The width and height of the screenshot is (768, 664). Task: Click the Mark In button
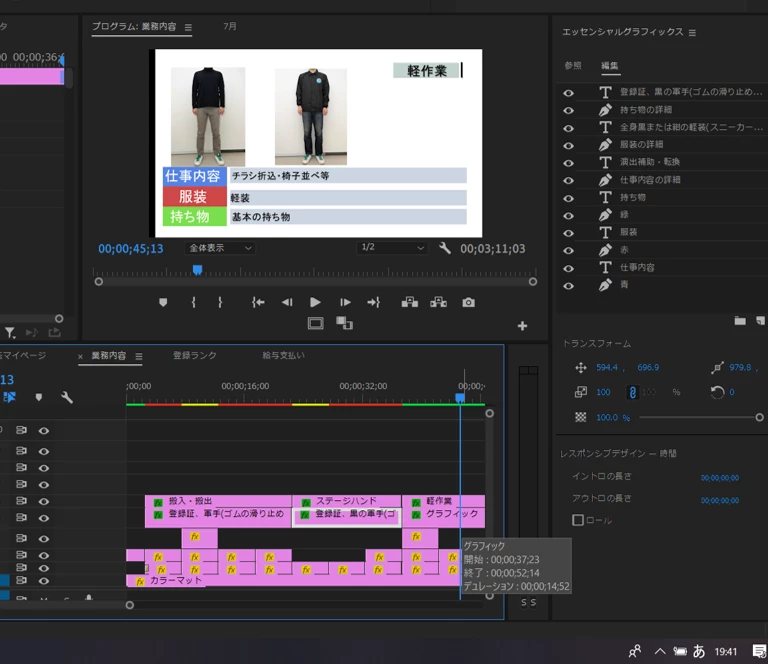point(193,303)
